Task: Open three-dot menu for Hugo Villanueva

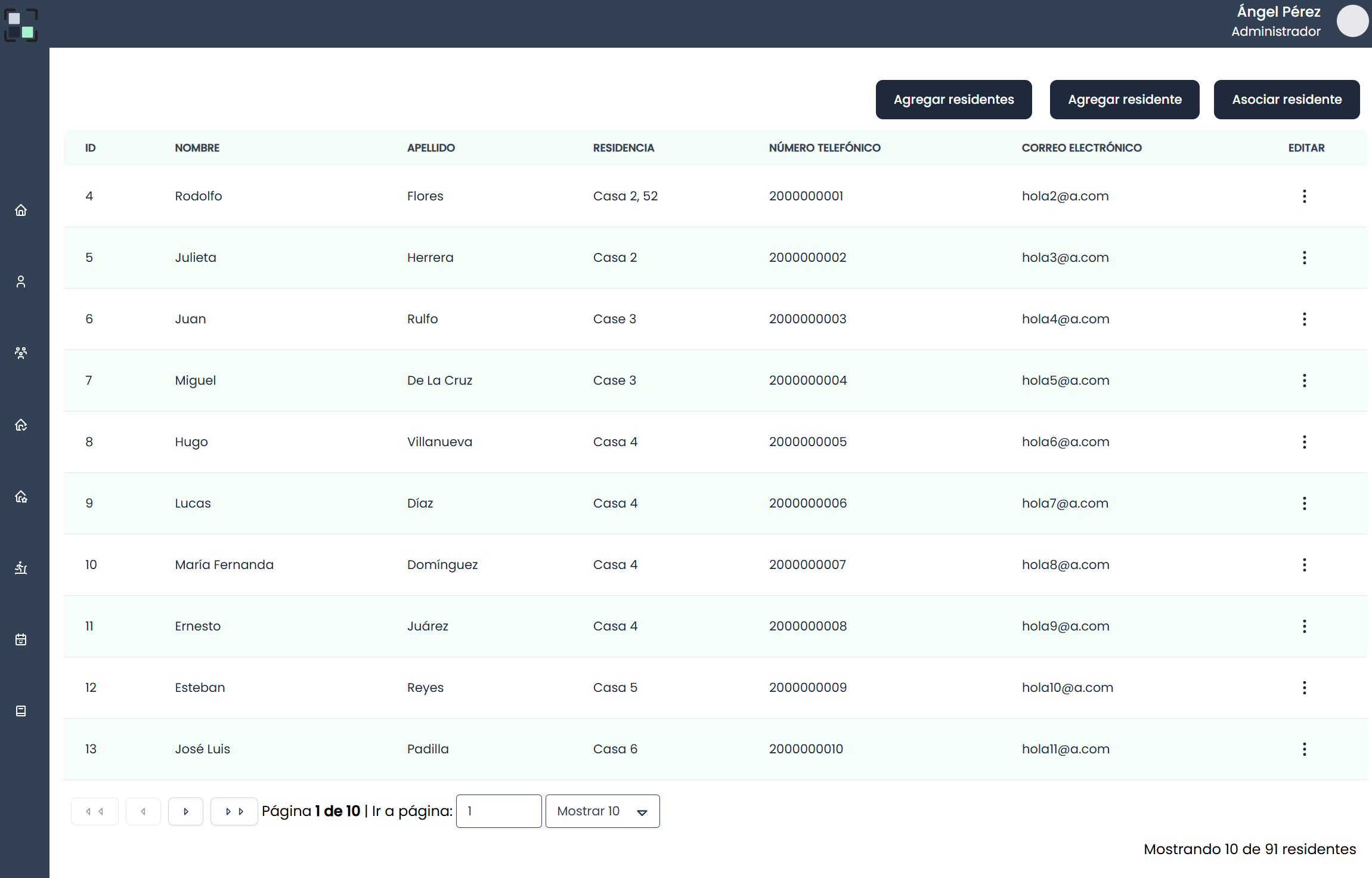Action: point(1304,442)
